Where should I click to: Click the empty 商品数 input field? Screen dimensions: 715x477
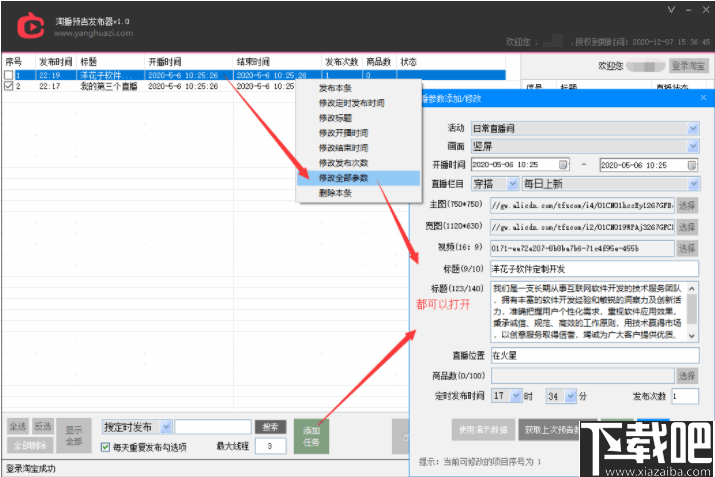582,376
